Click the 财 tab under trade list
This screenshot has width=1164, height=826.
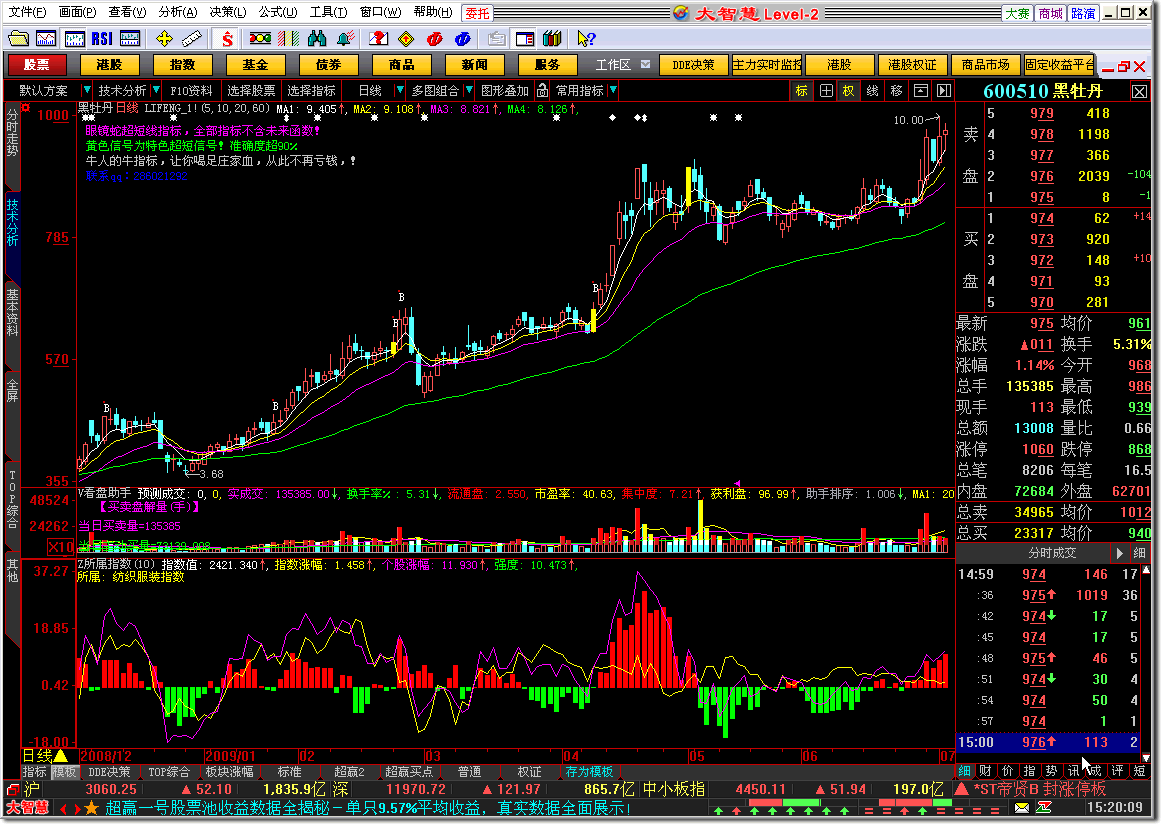985,770
